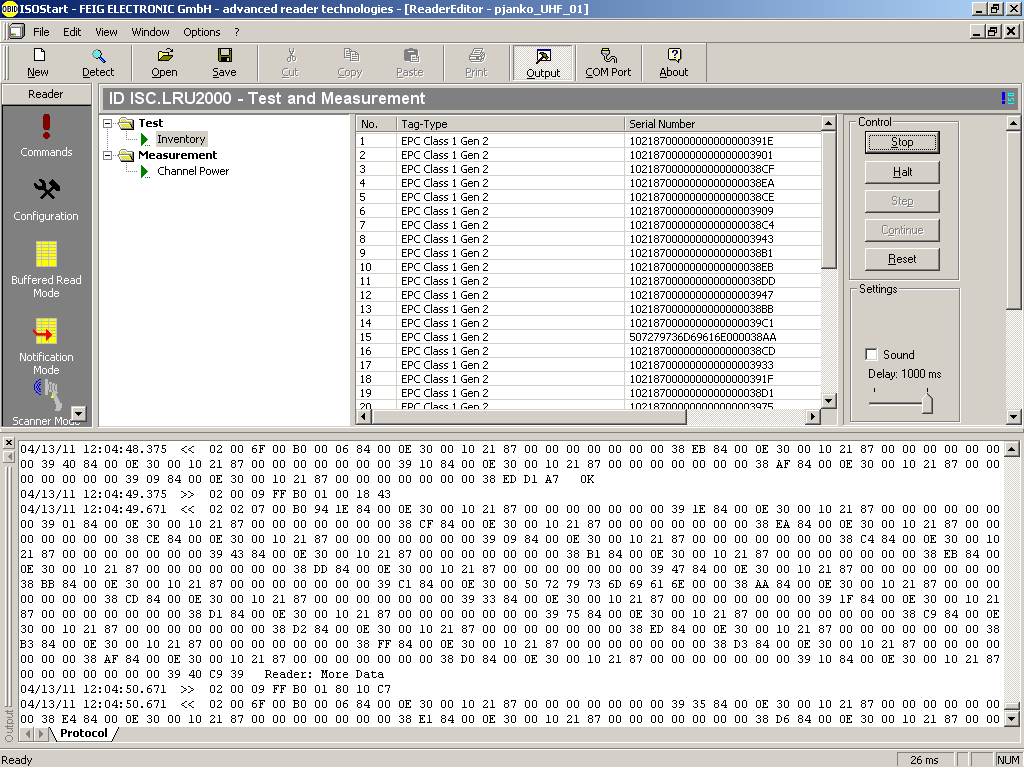Open the View menu
The width and height of the screenshot is (1024, 768).
point(106,32)
